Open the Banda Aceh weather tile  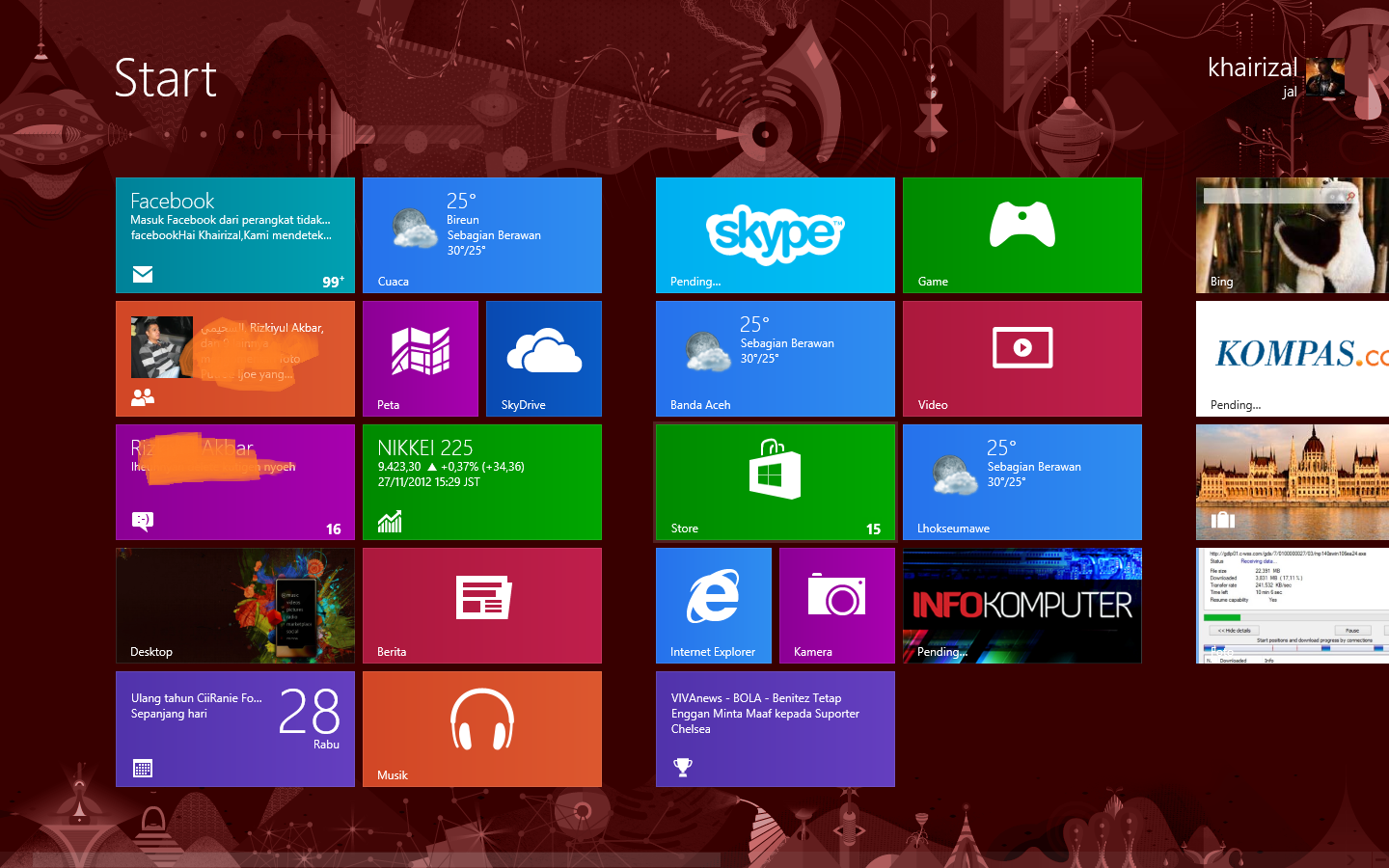(775, 359)
